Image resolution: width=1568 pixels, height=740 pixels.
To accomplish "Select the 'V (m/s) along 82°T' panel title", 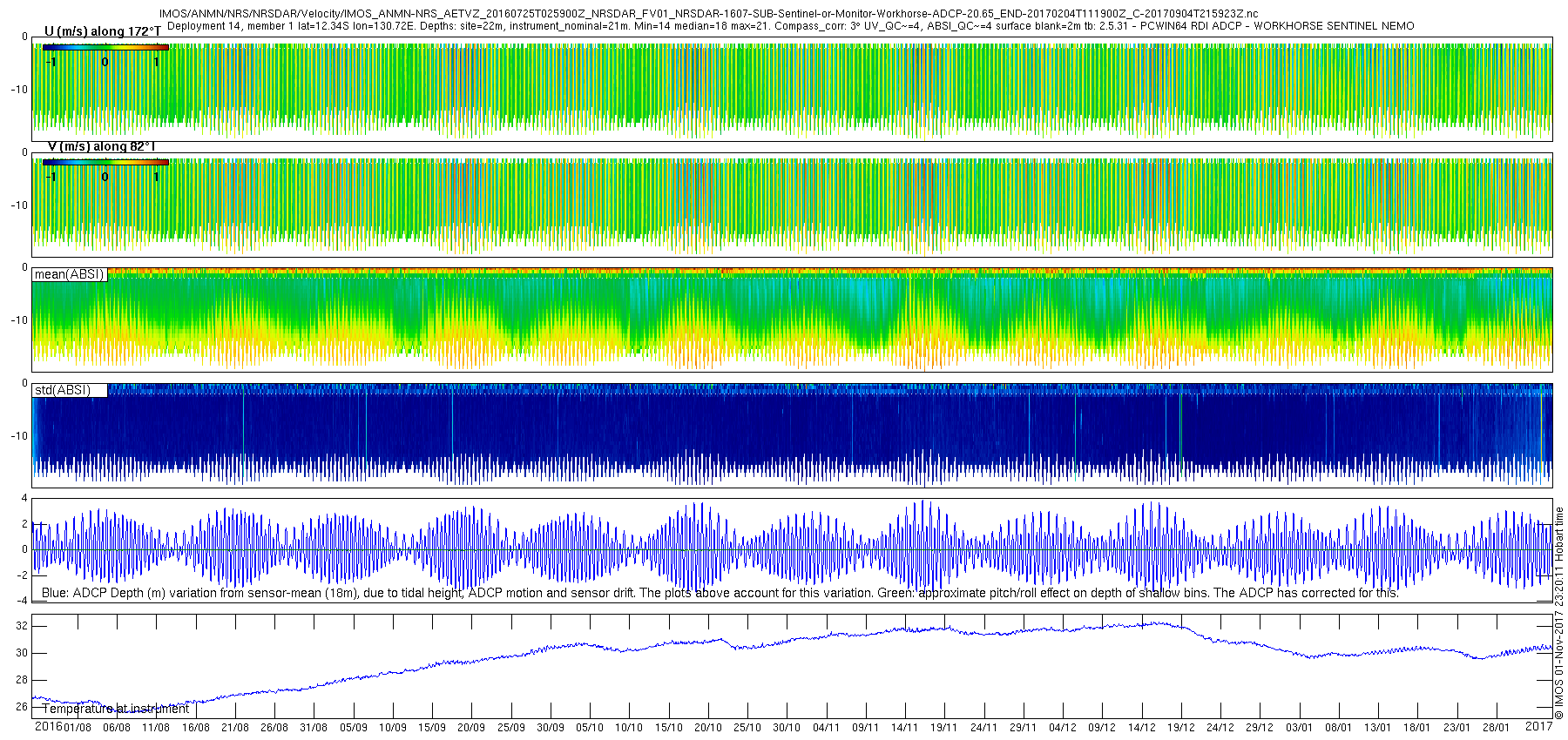I will (101, 146).
